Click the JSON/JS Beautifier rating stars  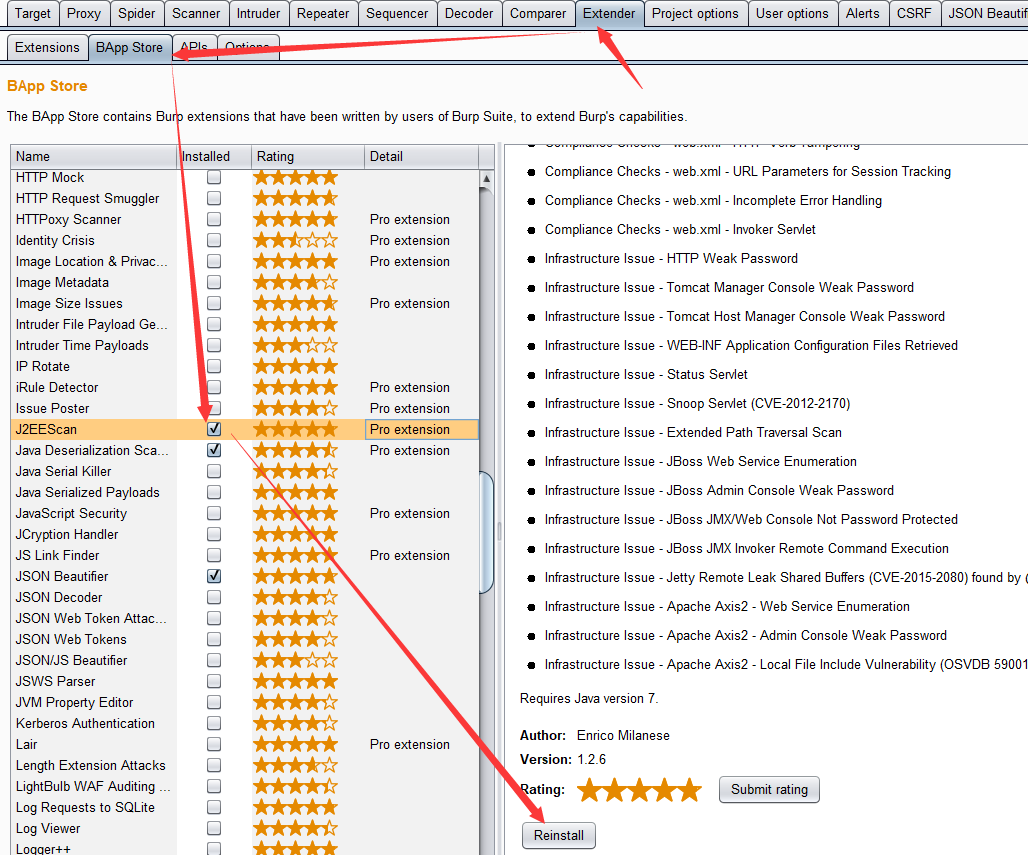(x=296, y=660)
